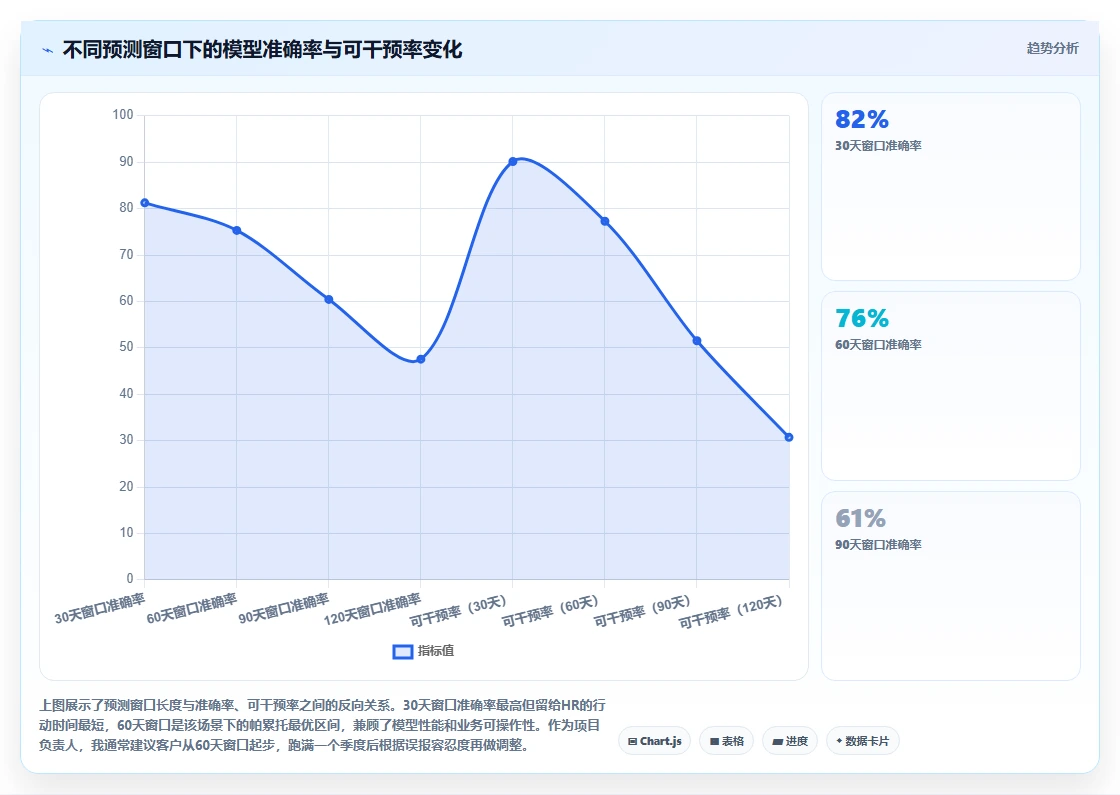Click the 指标值 legend label
The height and width of the screenshot is (795, 1120).
click(x=436, y=651)
